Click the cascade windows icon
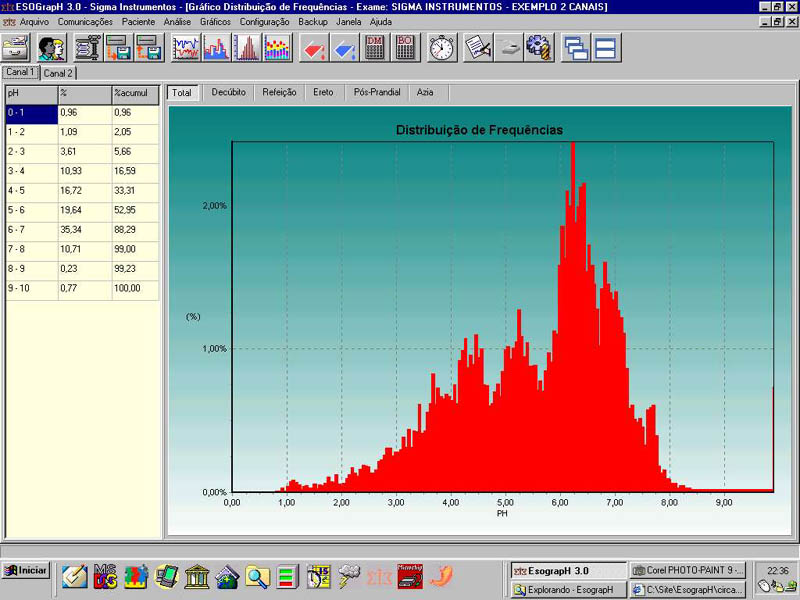This screenshot has width=800, height=600. point(575,47)
